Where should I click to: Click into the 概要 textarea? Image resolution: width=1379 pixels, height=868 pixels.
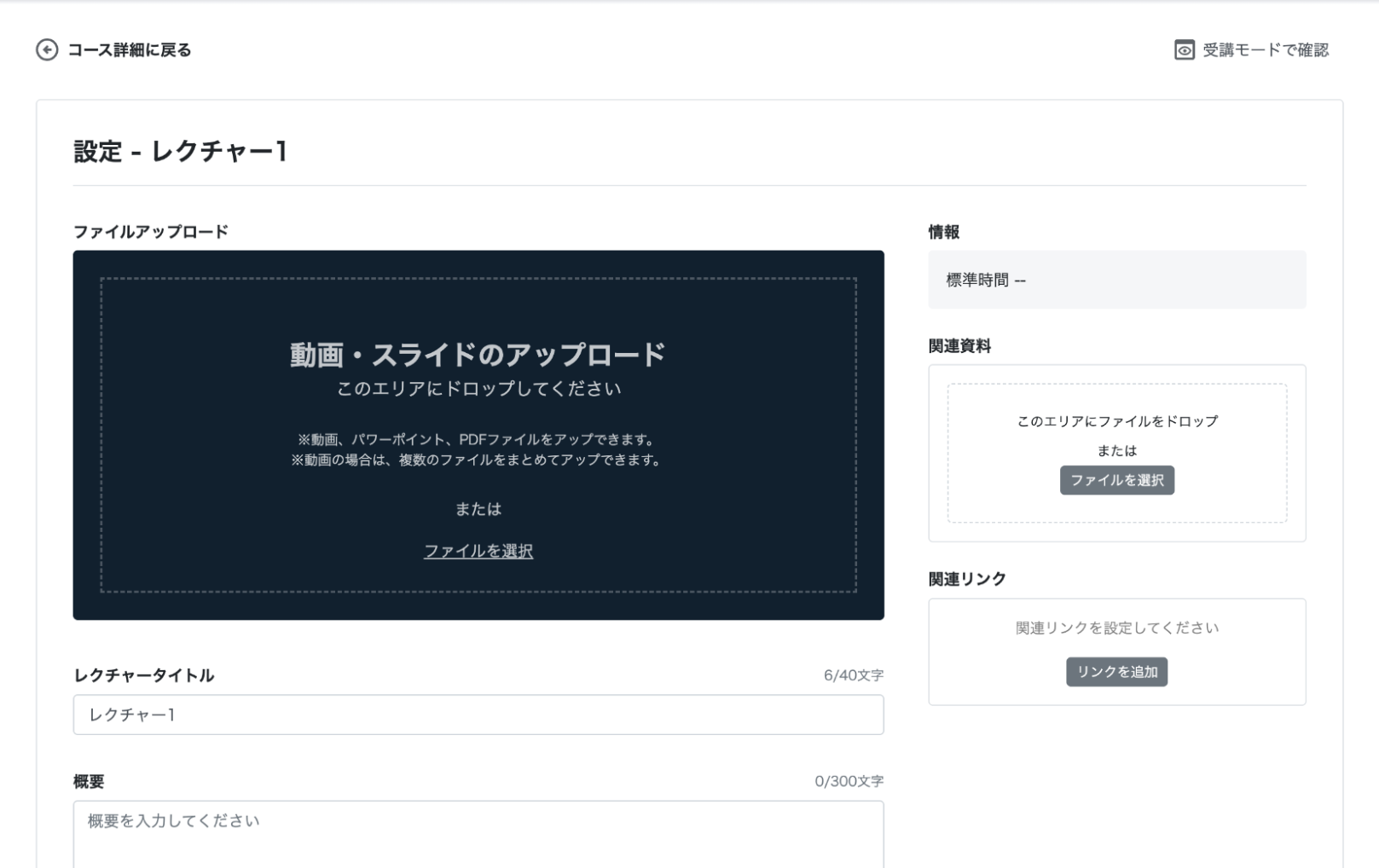478,835
